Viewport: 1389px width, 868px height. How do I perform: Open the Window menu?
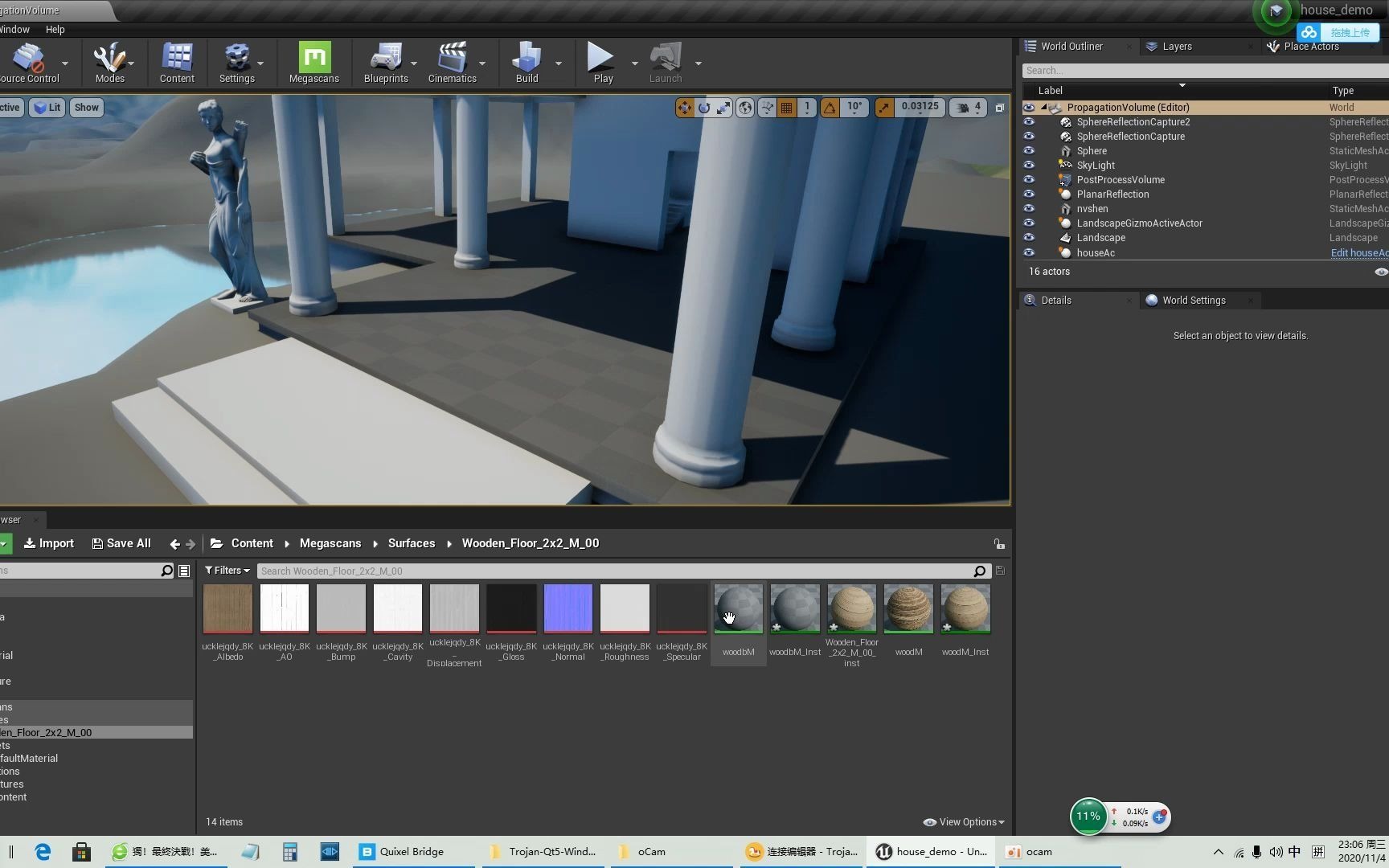click(x=14, y=29)
